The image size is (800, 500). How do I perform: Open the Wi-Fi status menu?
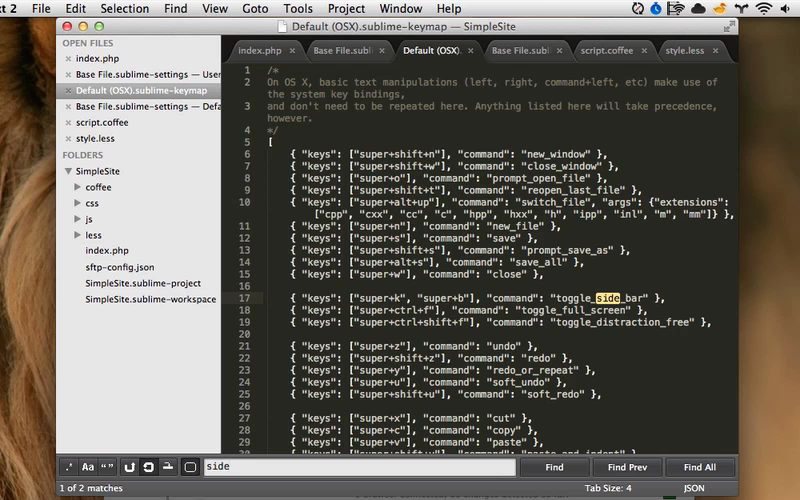pos(764,8)
